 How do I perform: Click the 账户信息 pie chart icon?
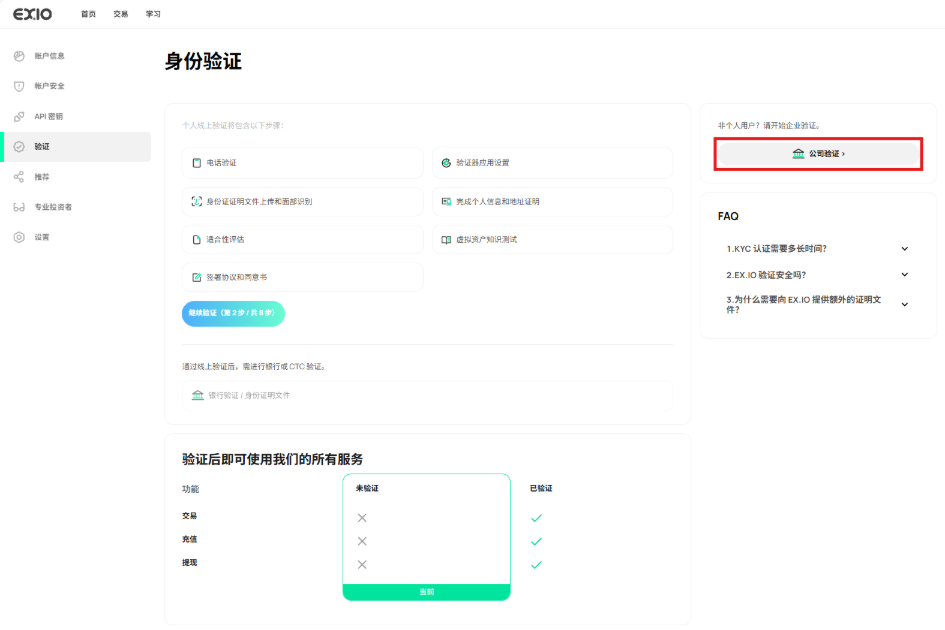19,56
